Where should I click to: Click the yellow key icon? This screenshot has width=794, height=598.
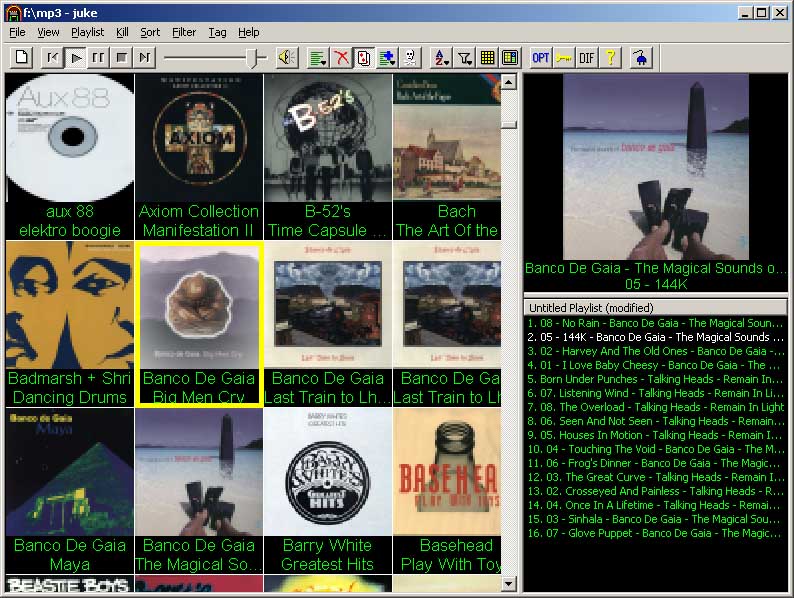click(x=564, y=58)
